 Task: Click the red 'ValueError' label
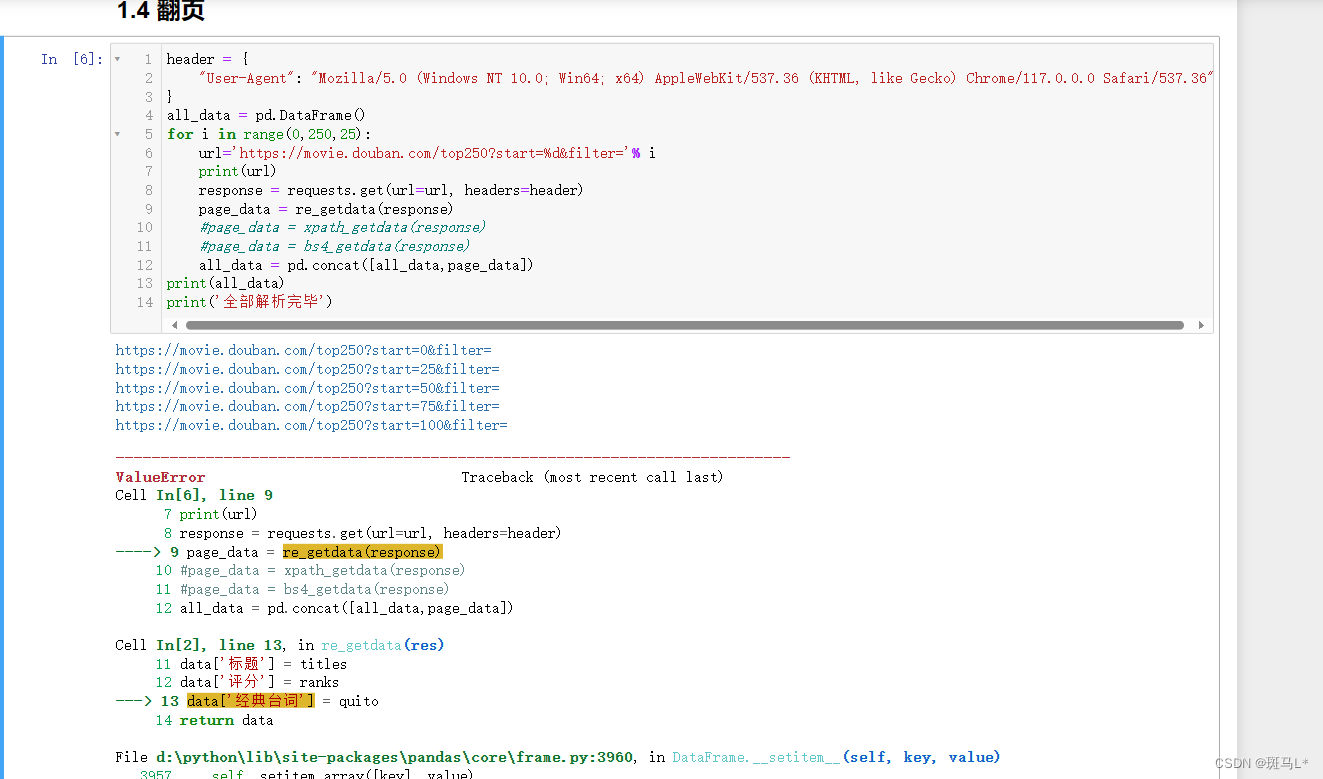(x=160, y=477)
